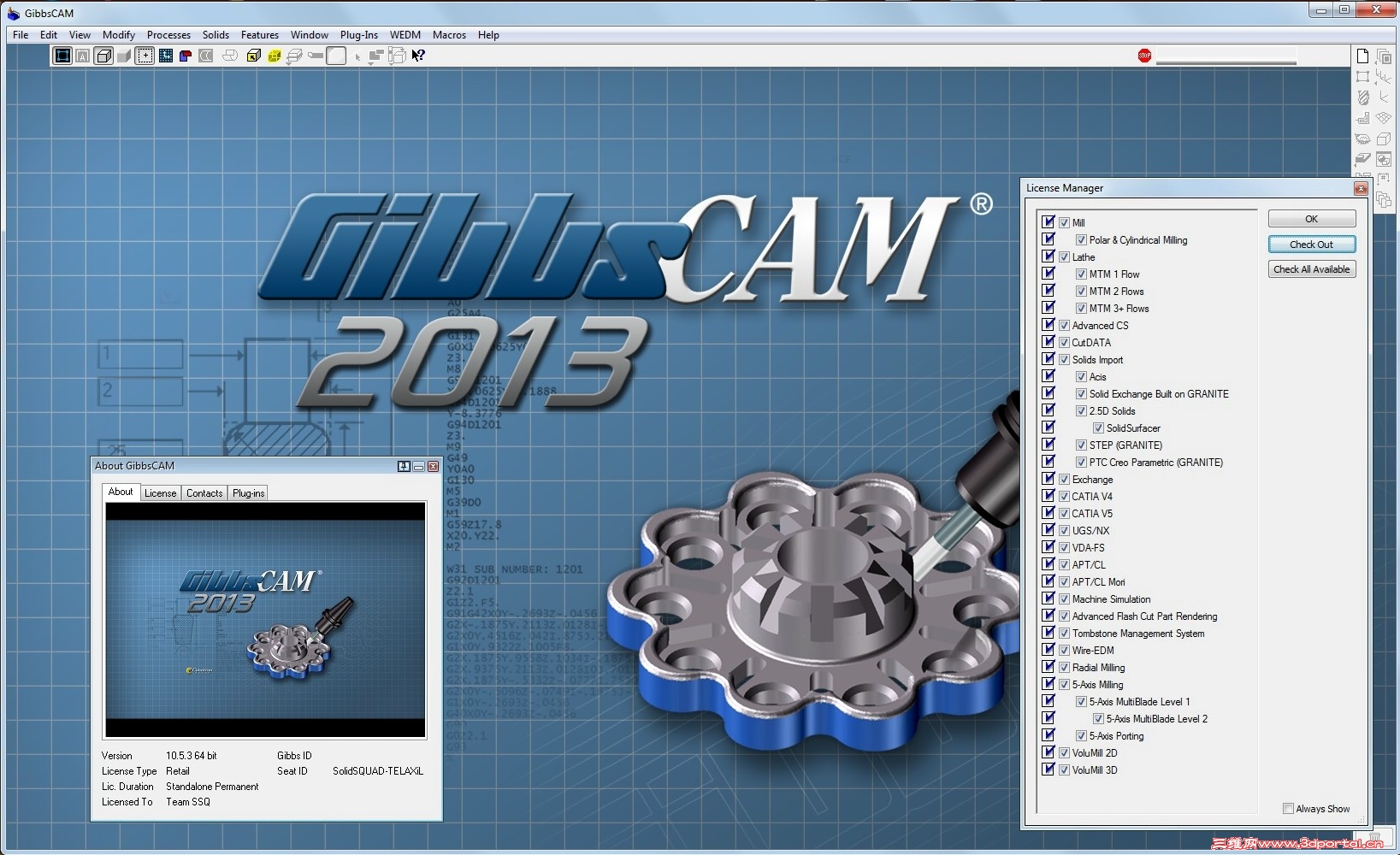Click the Seat ID value SolidSQUAD-TELAXiL

click(x=378, y=771)
